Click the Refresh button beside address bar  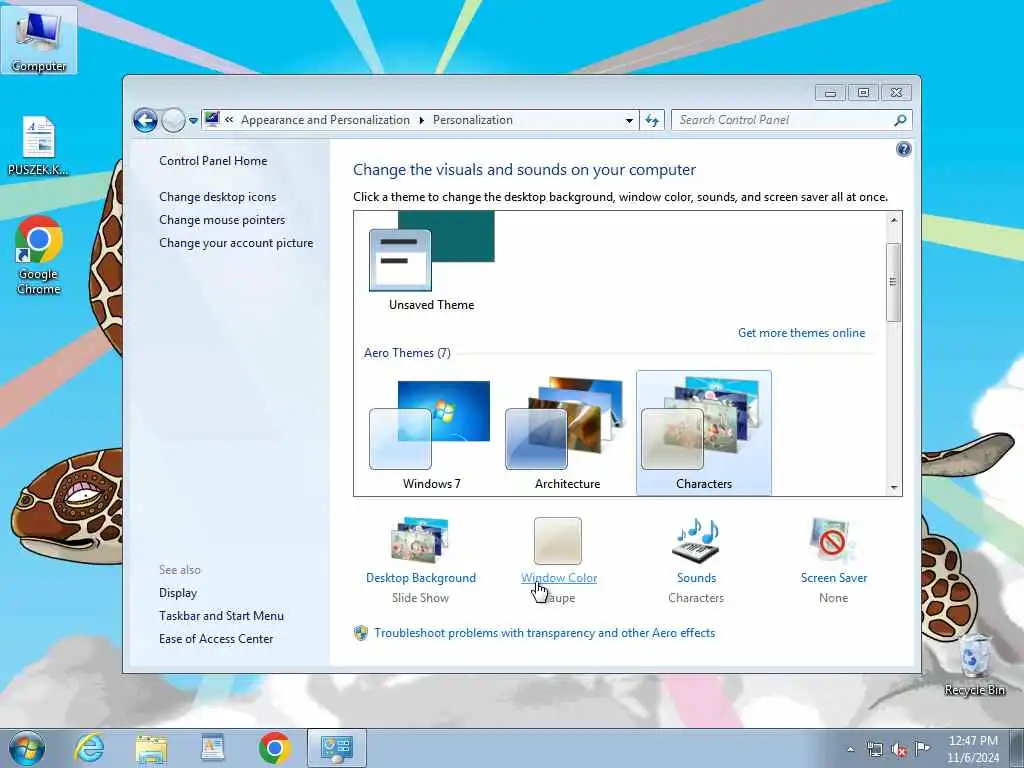pyautogui.click(x=652, y=120)
